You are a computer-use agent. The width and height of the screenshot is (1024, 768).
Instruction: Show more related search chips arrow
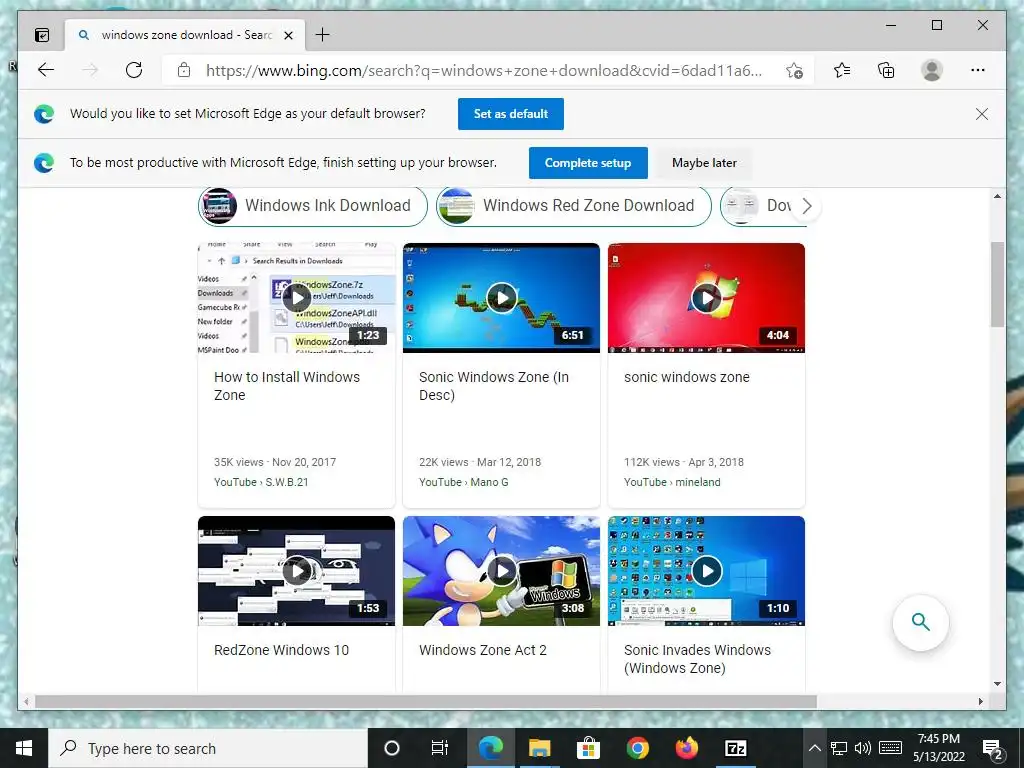(807, 206)
